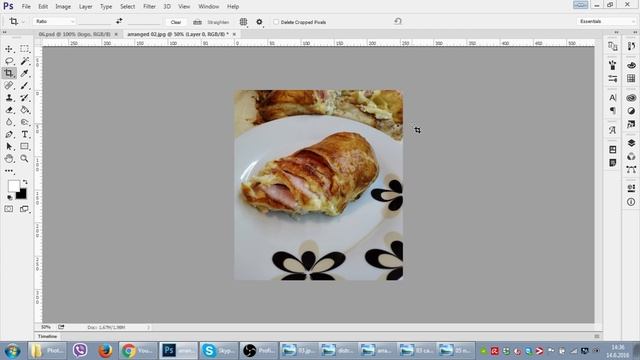Switch to the 06.psd document tab

coord(74,34)
